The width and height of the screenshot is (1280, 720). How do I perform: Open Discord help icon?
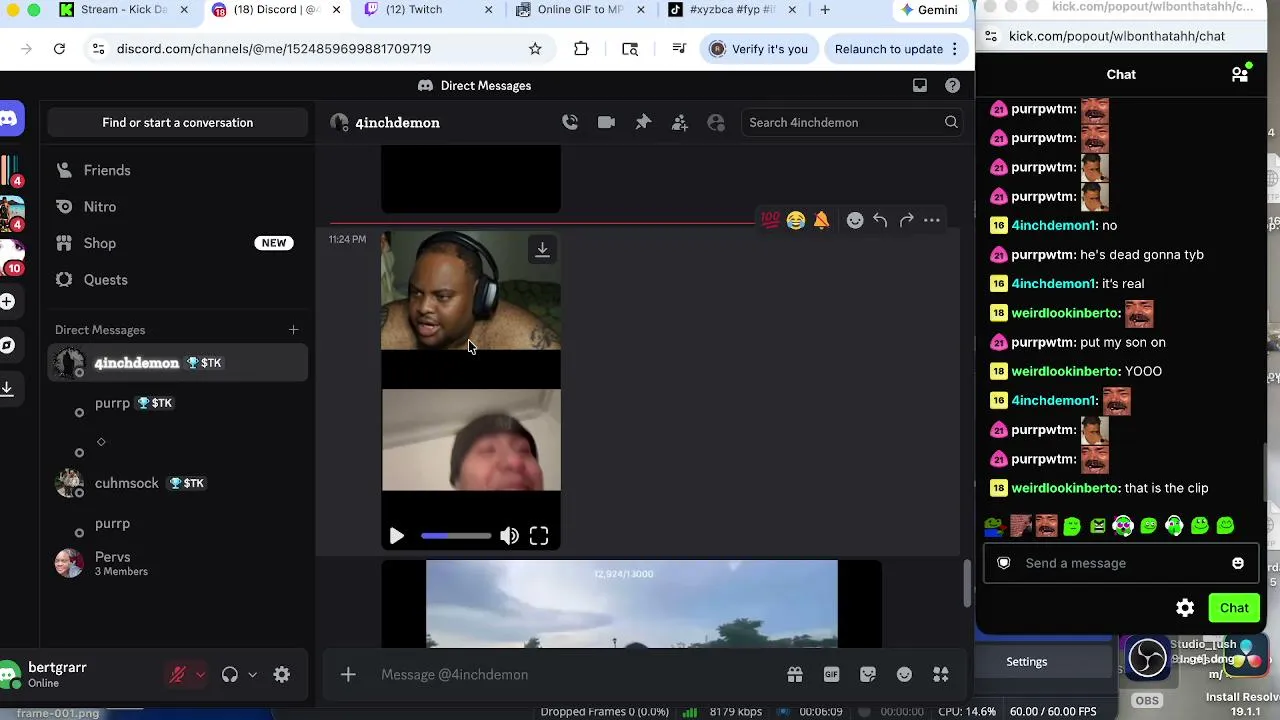[953, 85]
